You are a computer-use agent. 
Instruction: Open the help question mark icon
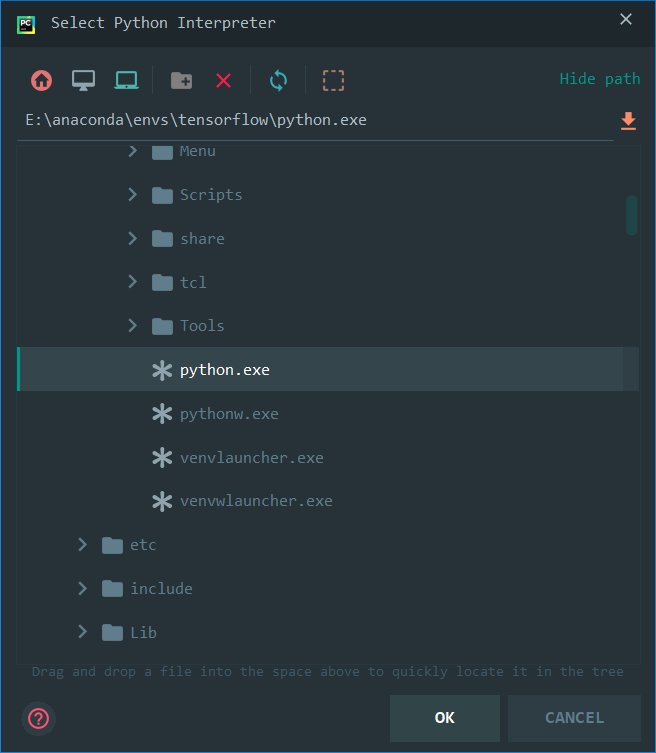tap(38, 718)
